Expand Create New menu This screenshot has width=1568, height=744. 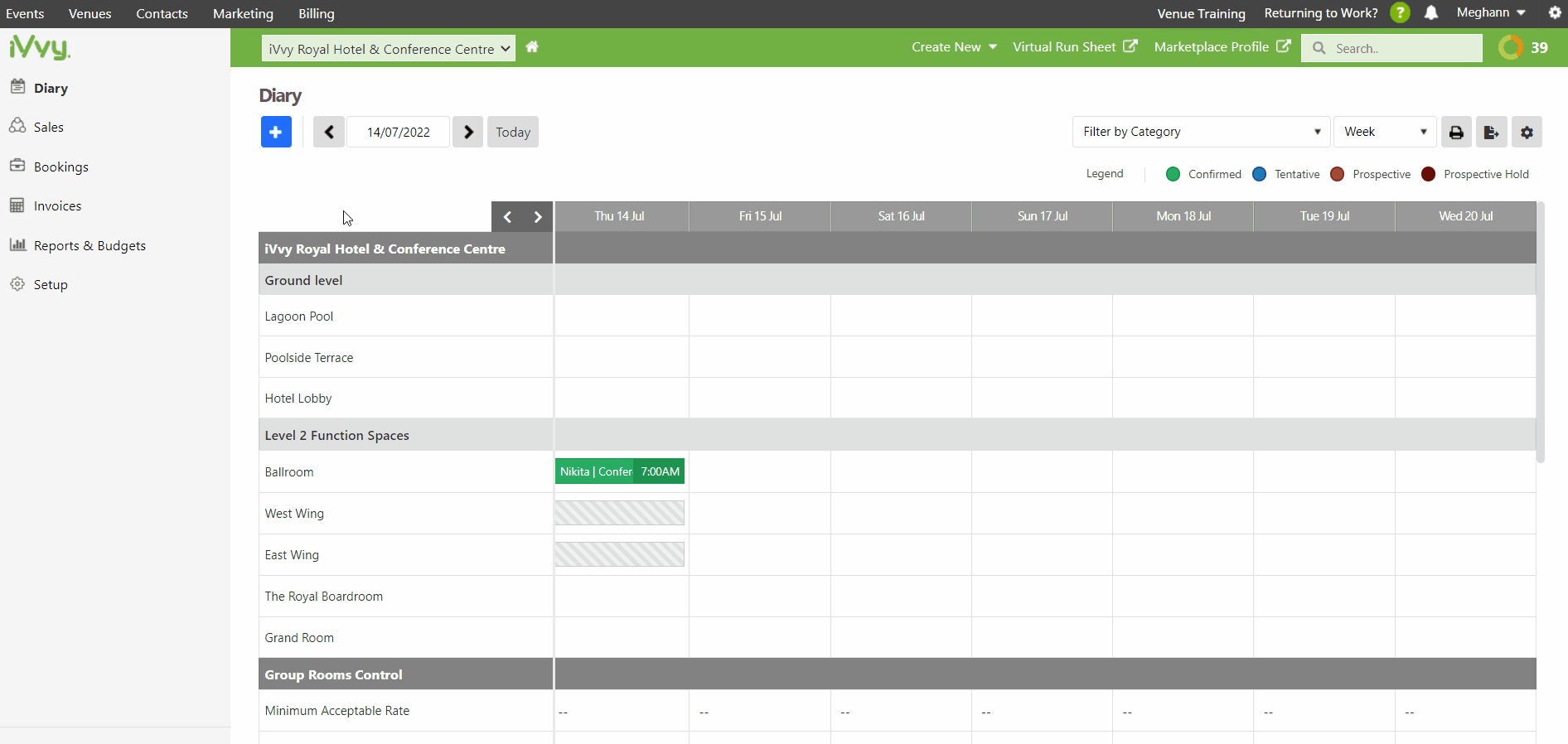click(x=954, y=47)
